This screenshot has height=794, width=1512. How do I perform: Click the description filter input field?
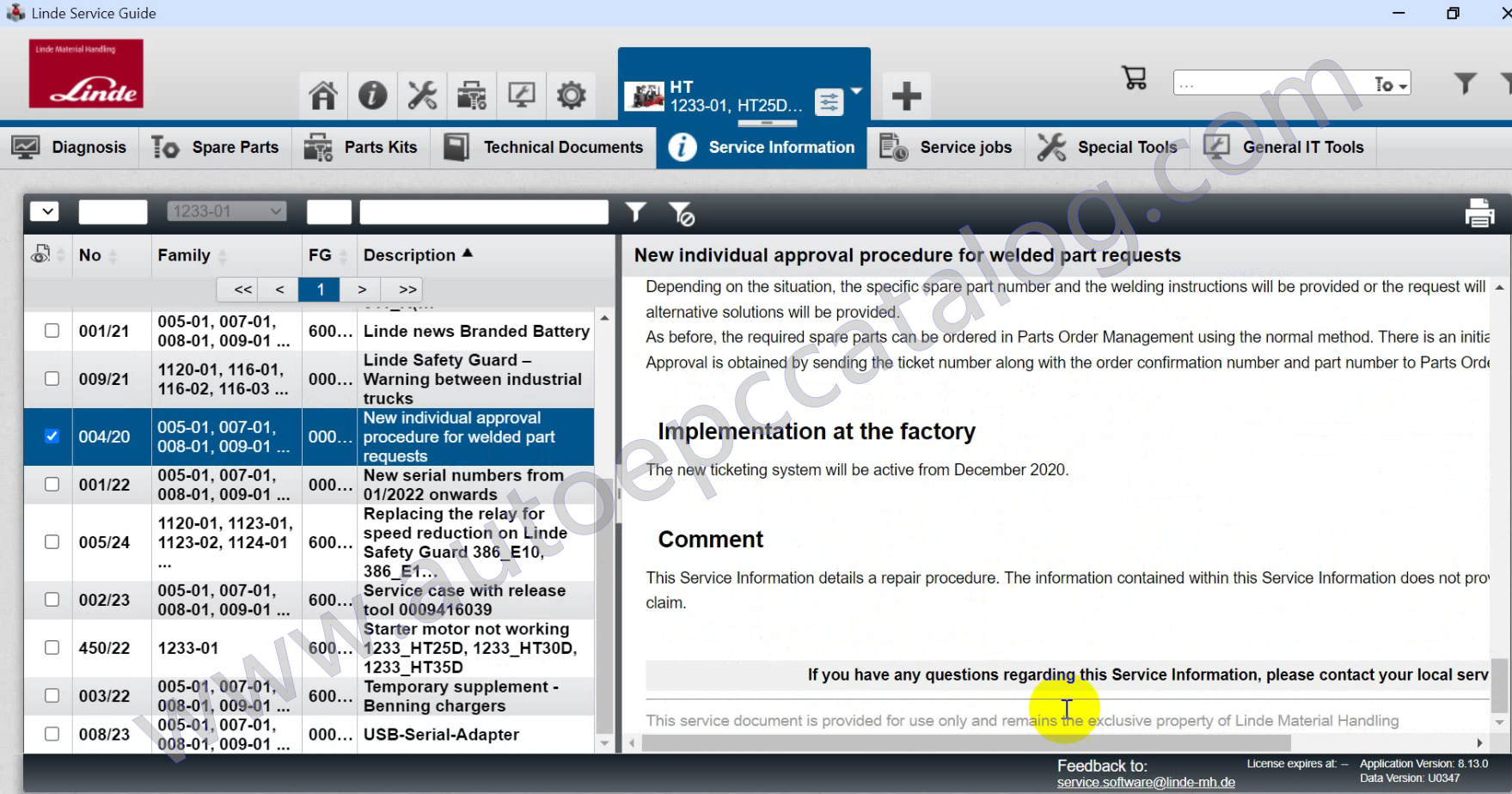(x=484, y=211)
